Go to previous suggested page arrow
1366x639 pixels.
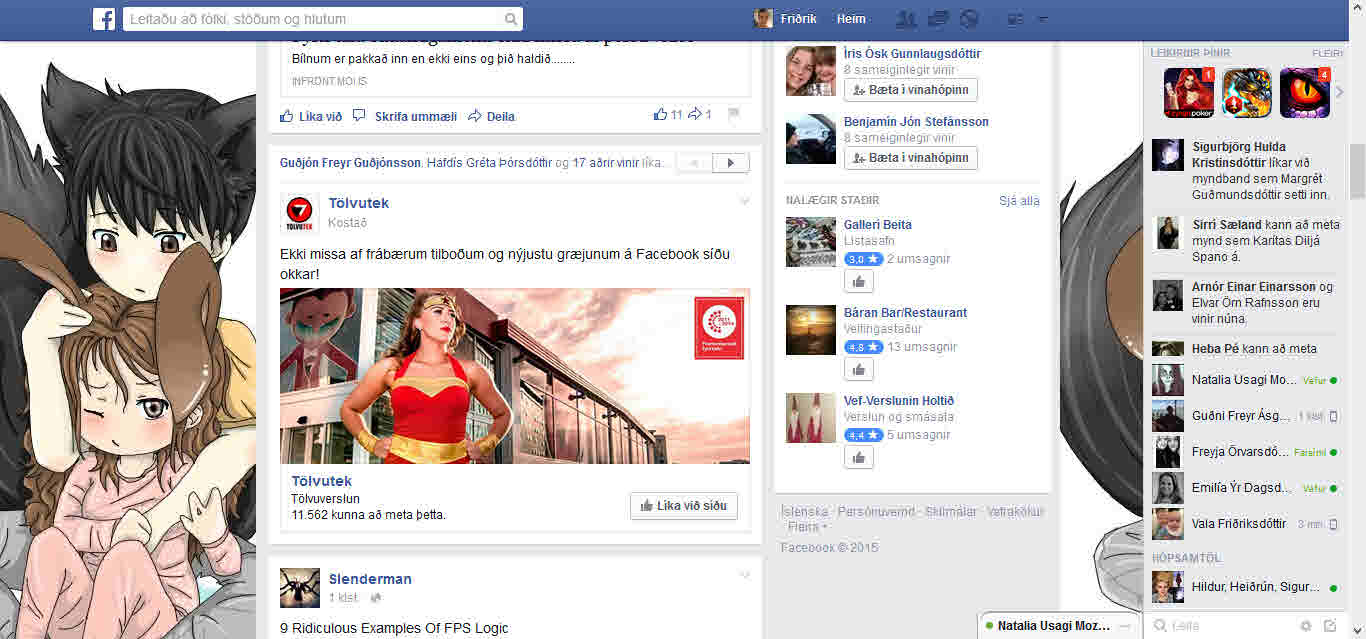coord(695,163)
